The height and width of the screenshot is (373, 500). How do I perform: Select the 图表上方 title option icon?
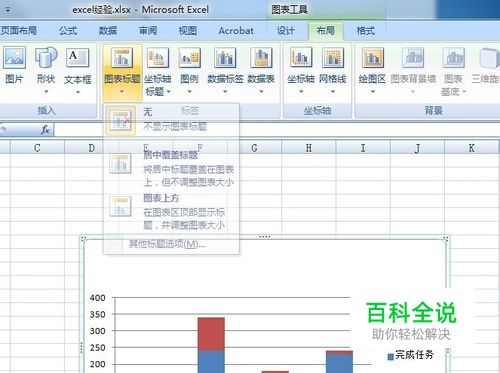(121, 207)
